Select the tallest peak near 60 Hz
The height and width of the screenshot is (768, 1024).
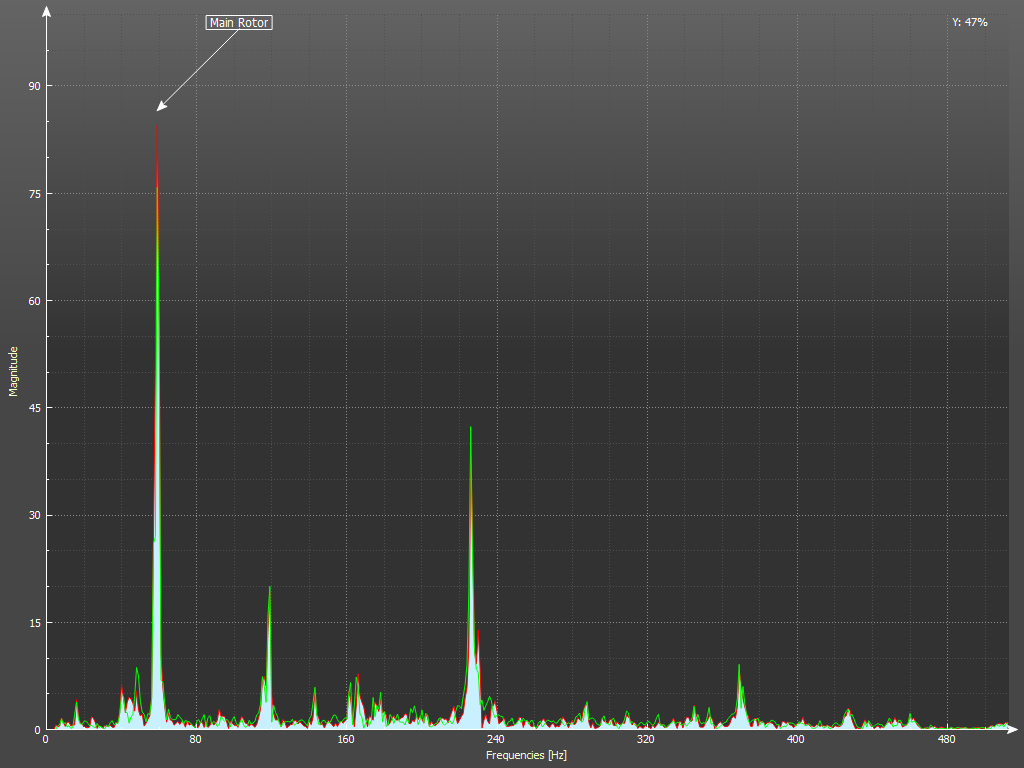pos(157,130)
